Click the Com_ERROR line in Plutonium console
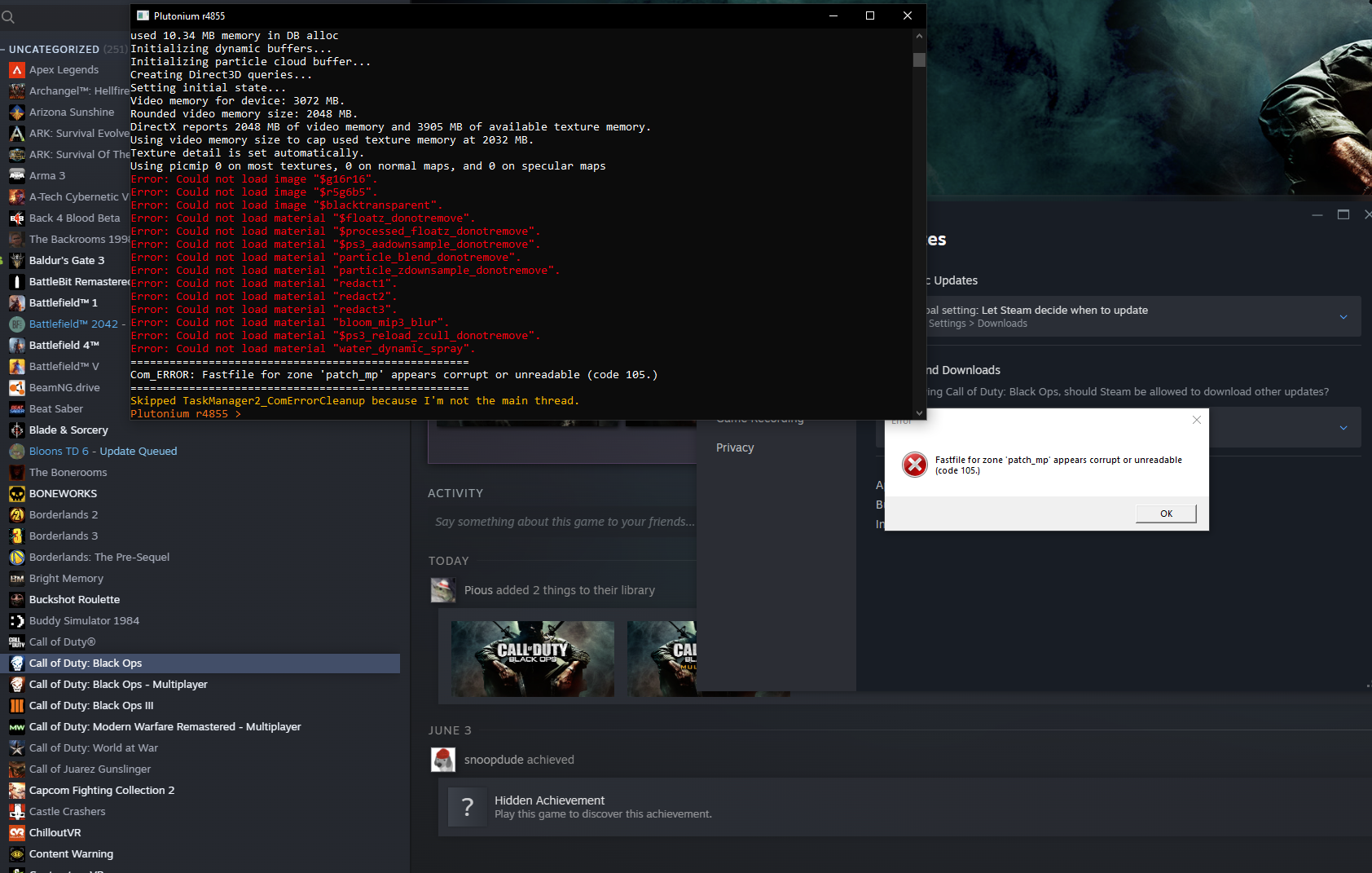Viewport: 1372px width, 873px height. point(394,375)
